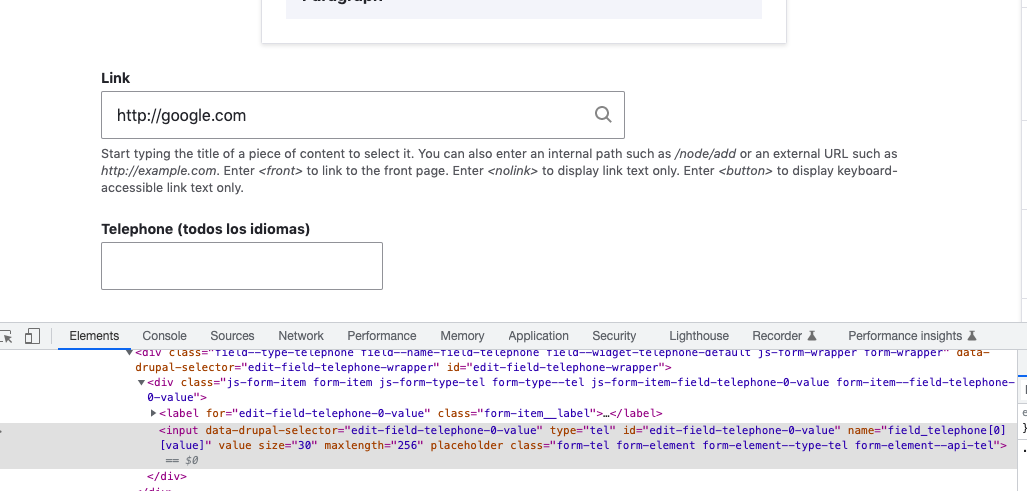Open the Sources tab
Screen dimensions: 1027x491
click(232, 336)
